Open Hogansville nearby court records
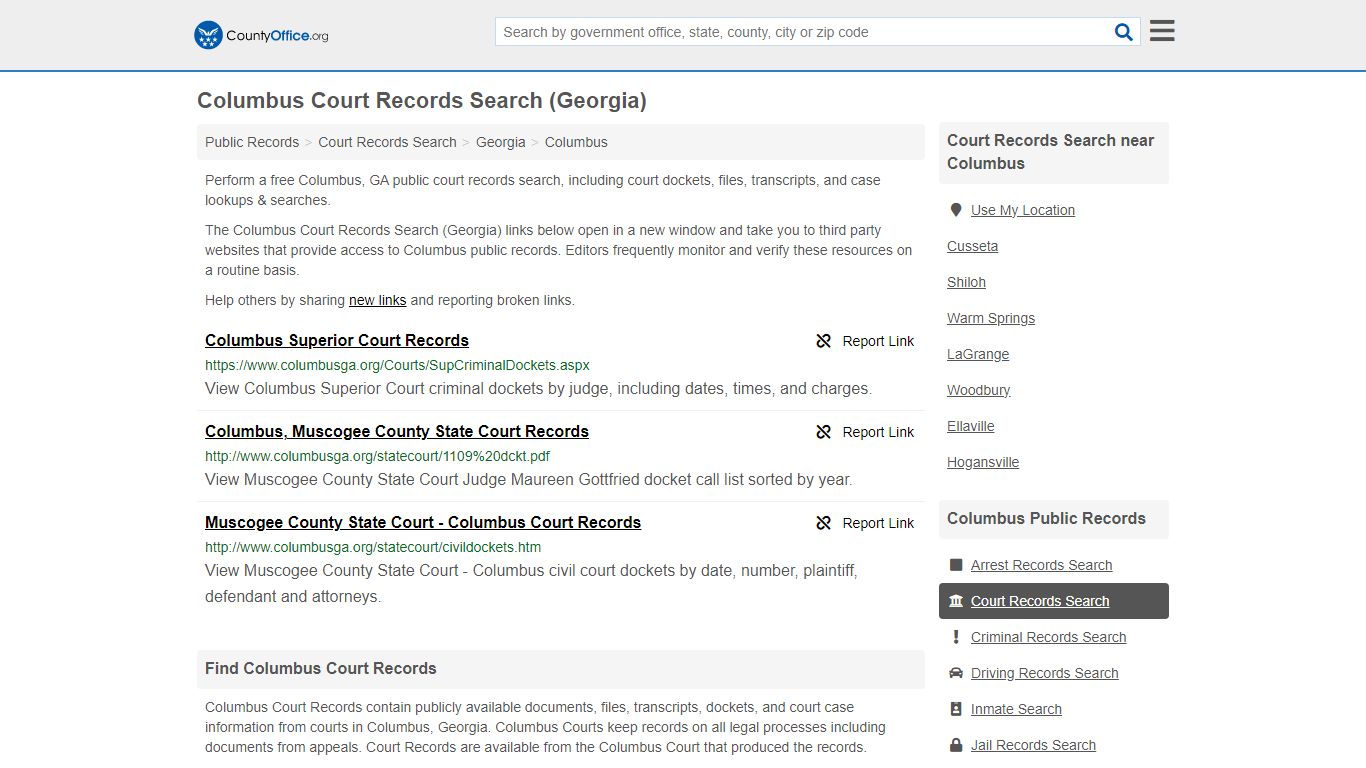Screen dimensions: 1366x768 (983, 462)
